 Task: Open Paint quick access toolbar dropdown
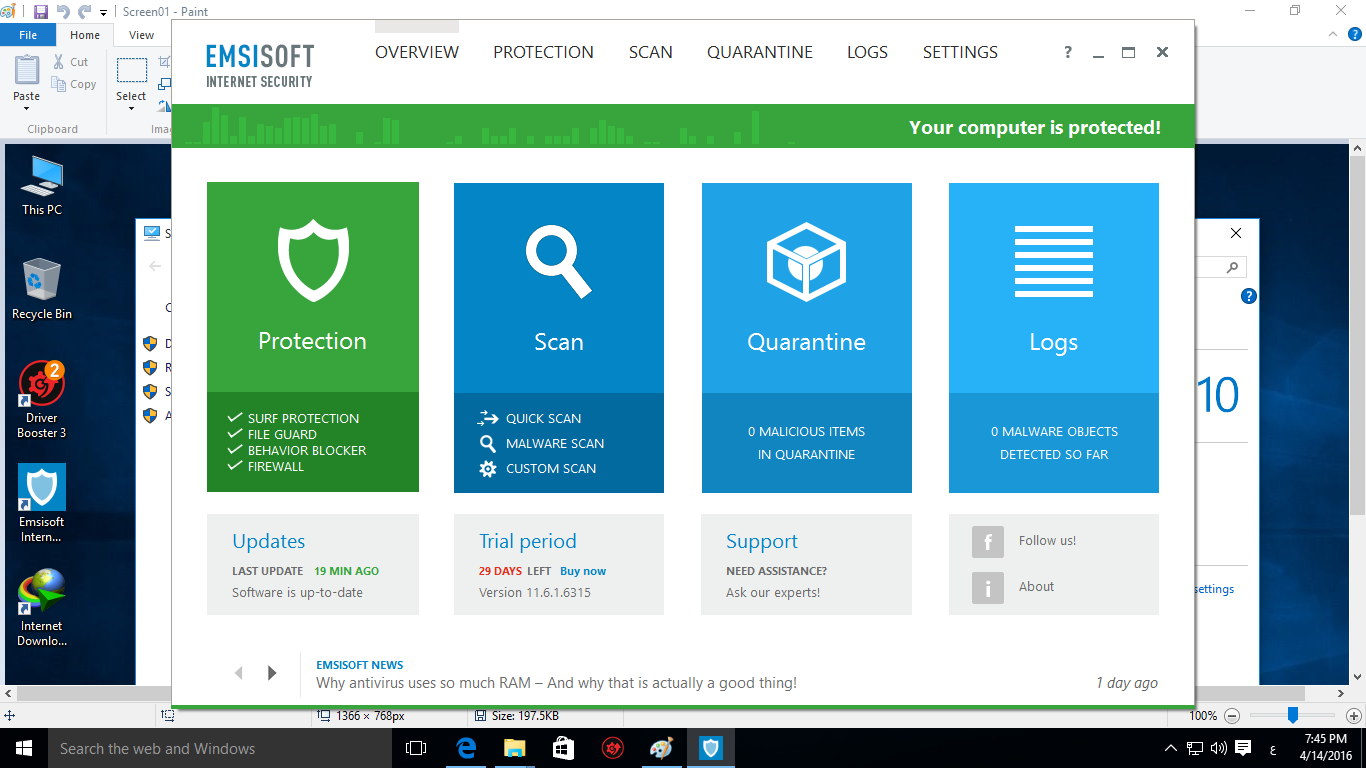click(x=105, y=13)
